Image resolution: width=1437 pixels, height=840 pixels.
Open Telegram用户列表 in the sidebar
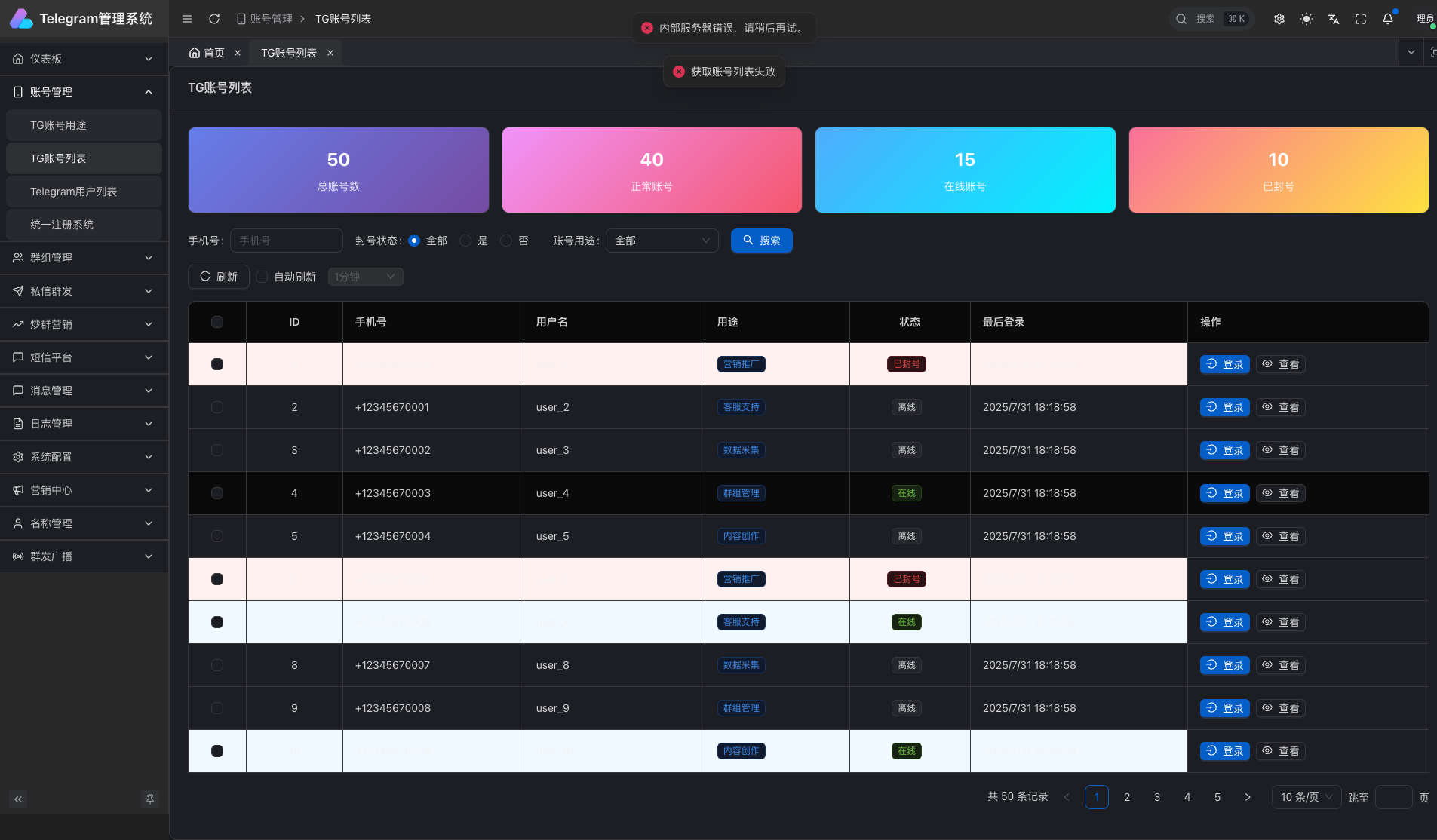tap(74, 192)
